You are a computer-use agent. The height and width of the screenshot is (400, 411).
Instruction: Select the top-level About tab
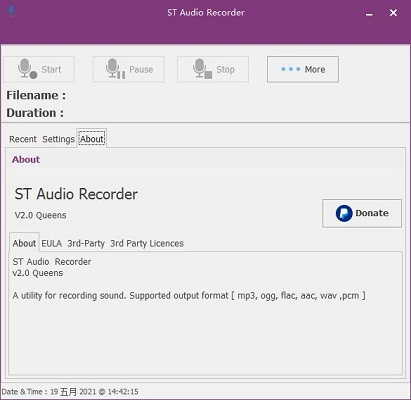coord(92,139)
